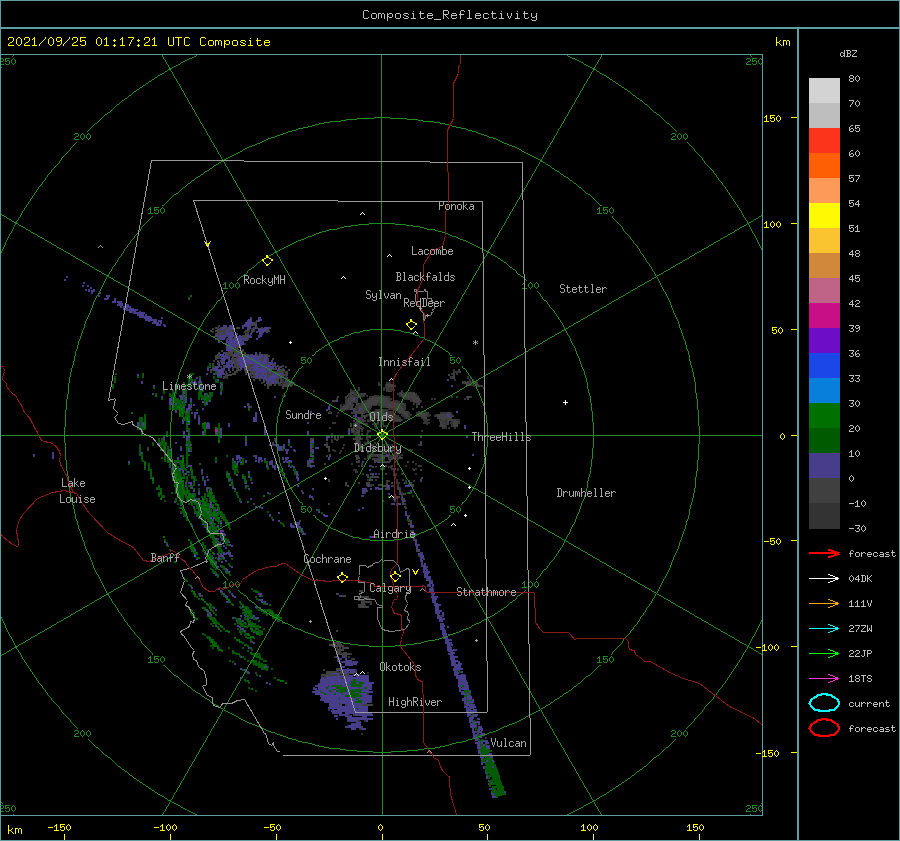The width and height of the screenshot is (900, 841).
Task: Click the RedDeer city label
Action: (x=424, y=303)
